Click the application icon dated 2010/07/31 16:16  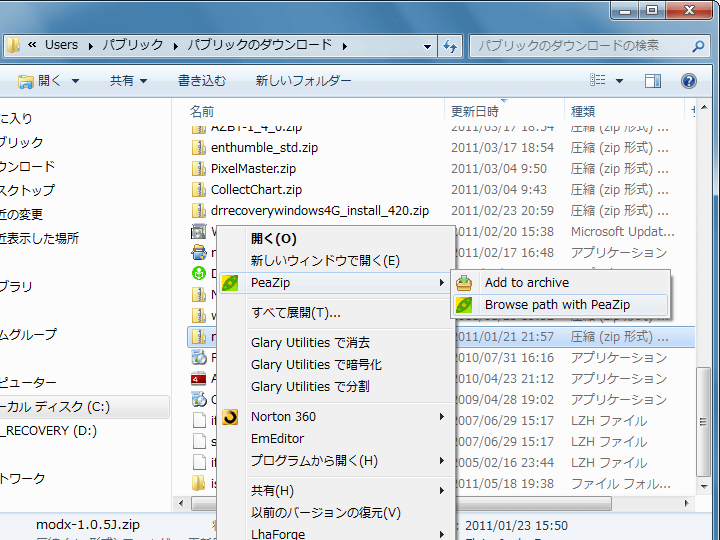[x=198, y=358]
